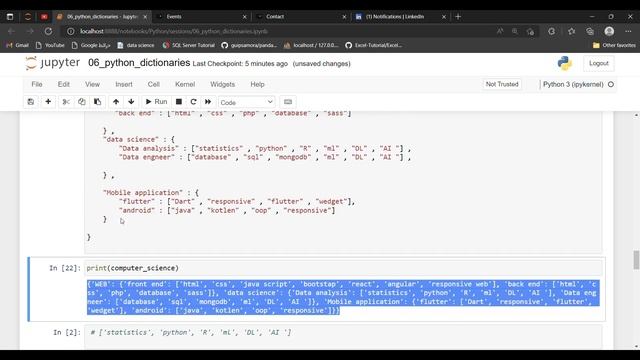
Task: Click the highlighted output of cell 22
Action: (343, 297)
